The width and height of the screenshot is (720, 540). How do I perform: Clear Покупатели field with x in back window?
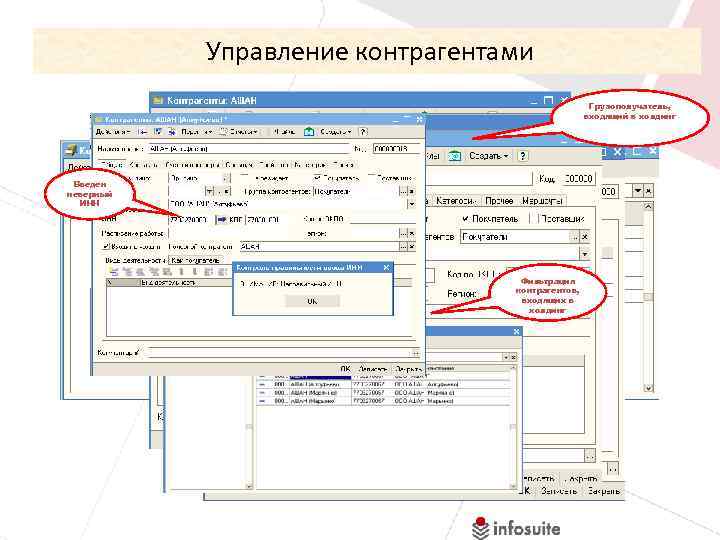coord(585,237)
